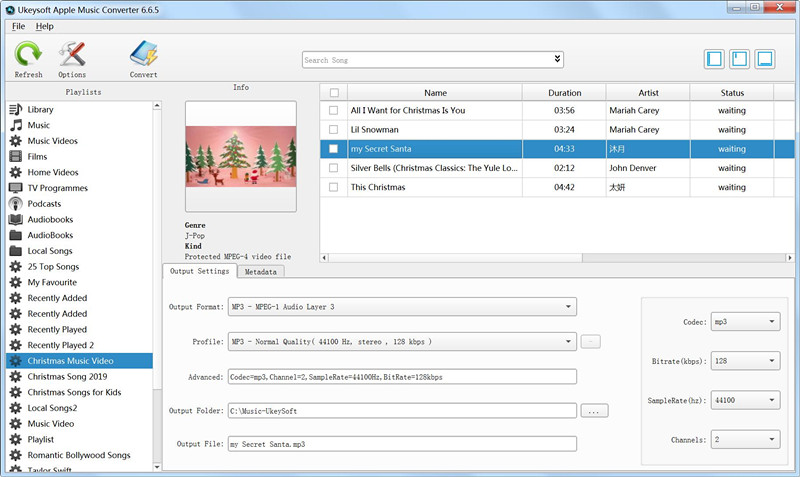Open the Options tools icon
The height and width of the screenshot is (477, 800).
coord(72,54)
